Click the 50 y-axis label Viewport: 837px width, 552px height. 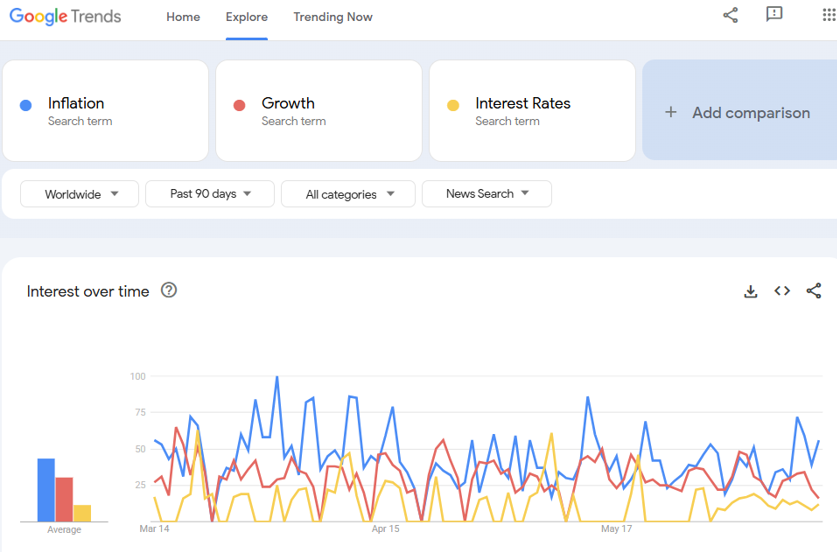140,449
